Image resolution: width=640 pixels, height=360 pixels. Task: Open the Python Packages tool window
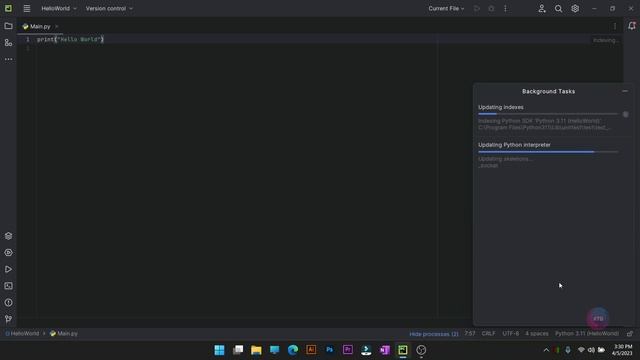(8, 236)
